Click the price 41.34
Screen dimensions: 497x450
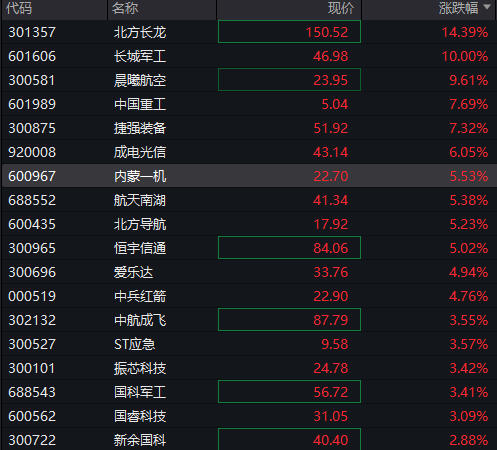(x=330, y=200)
